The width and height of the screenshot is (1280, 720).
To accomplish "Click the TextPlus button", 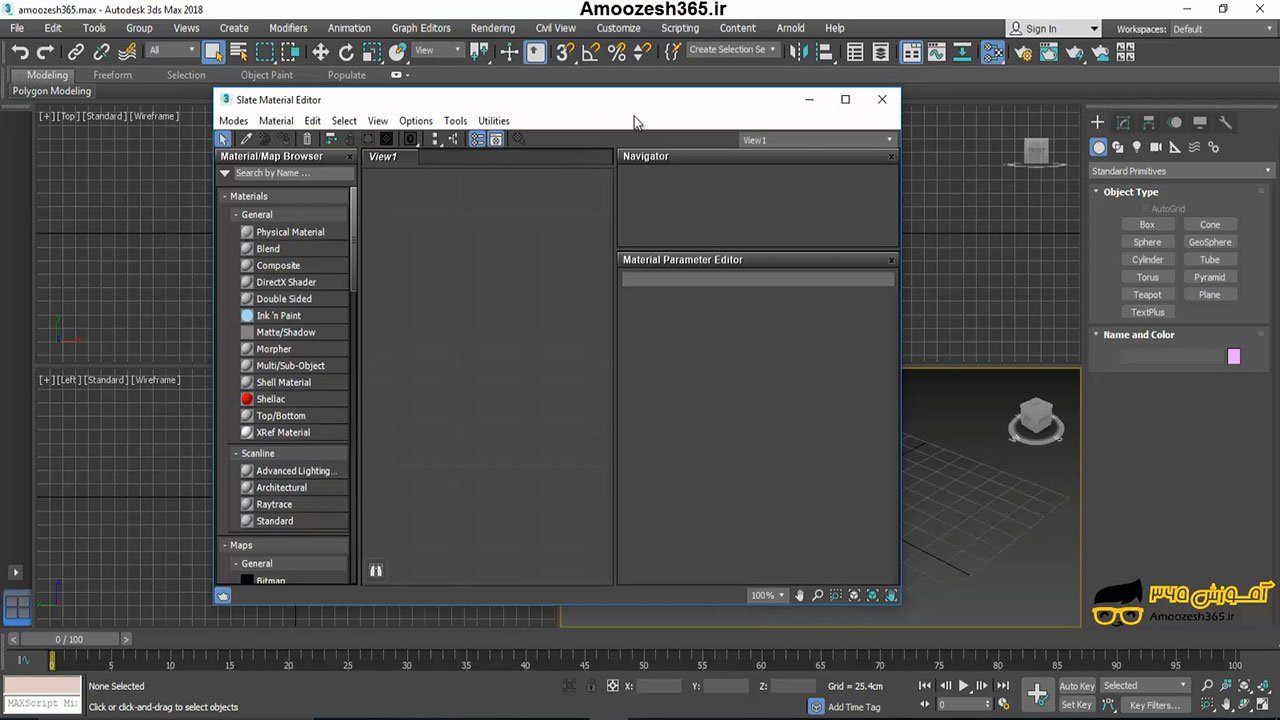I will [x=1147, y=312].
